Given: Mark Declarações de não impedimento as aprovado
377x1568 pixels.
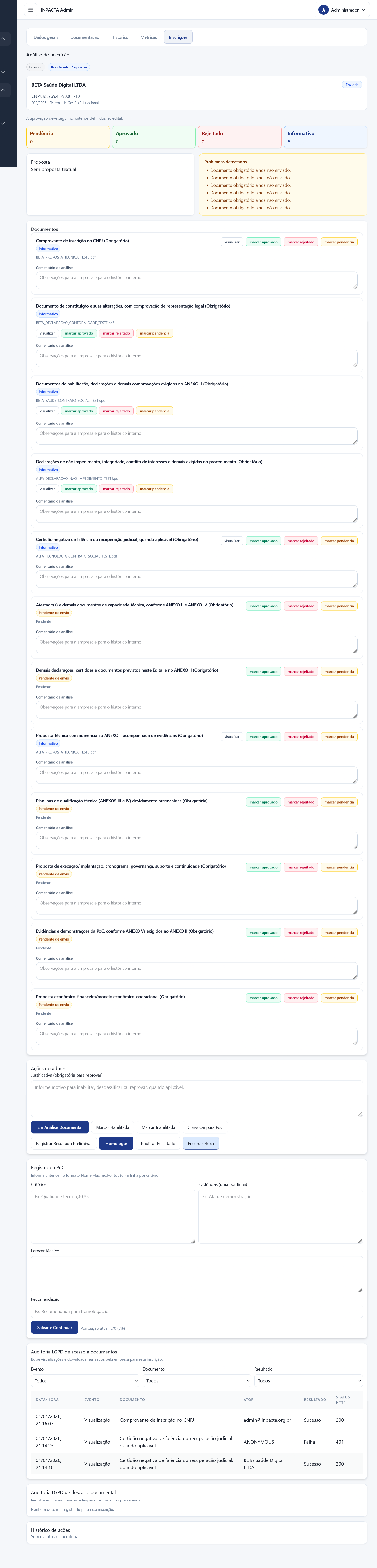Looking at the screenshot, I should (x=79, y=489).
